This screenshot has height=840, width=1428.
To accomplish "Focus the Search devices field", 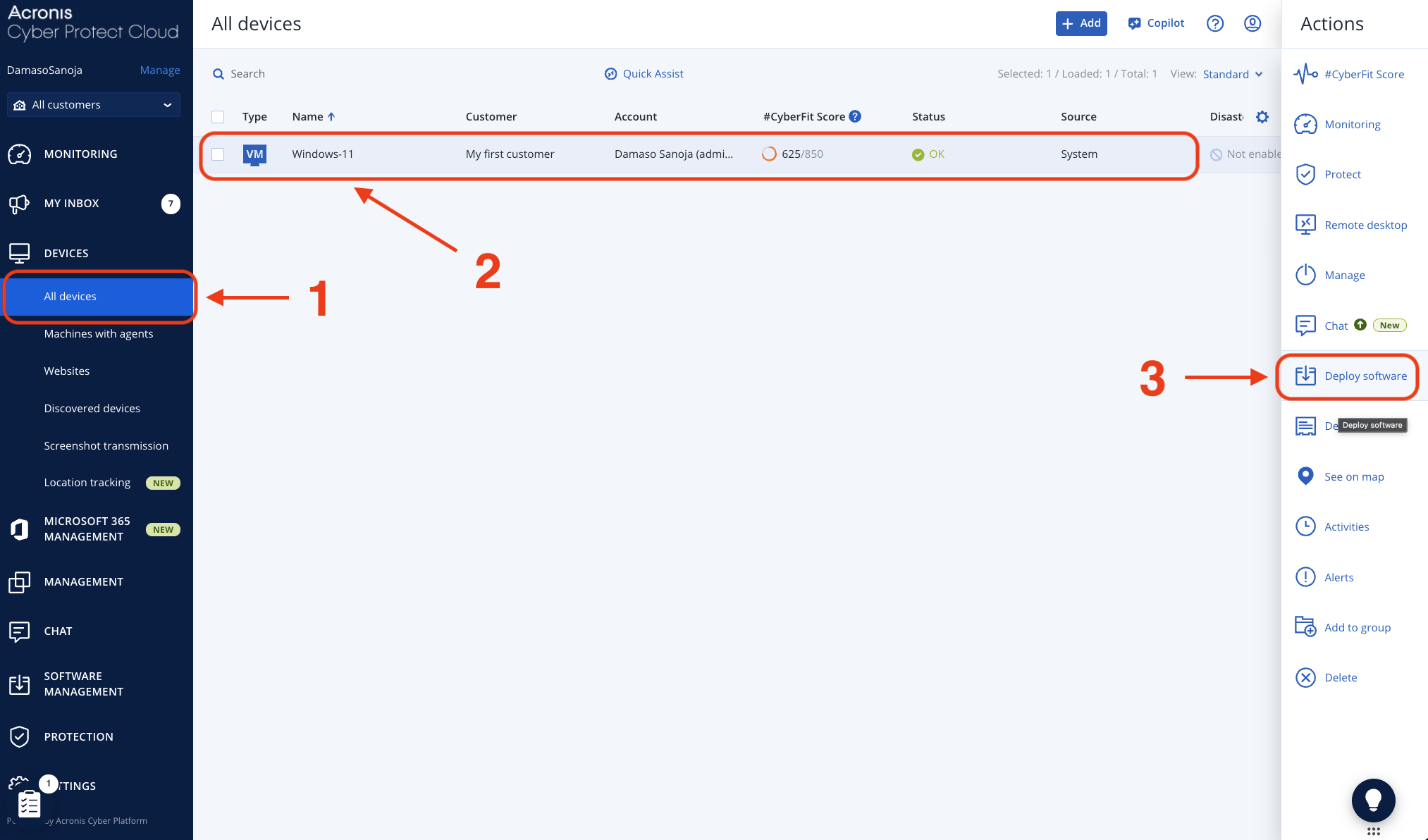I will (x=248, y=74).
